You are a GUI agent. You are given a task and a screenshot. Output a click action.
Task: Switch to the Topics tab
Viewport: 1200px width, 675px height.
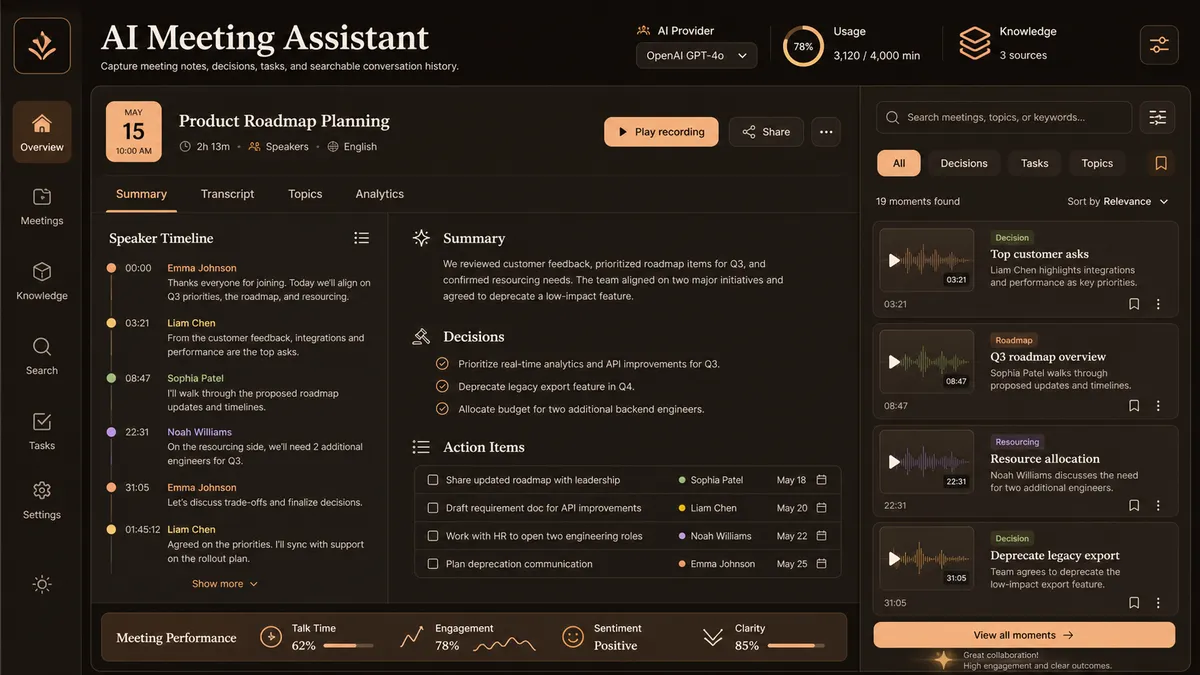click(305, 194)
